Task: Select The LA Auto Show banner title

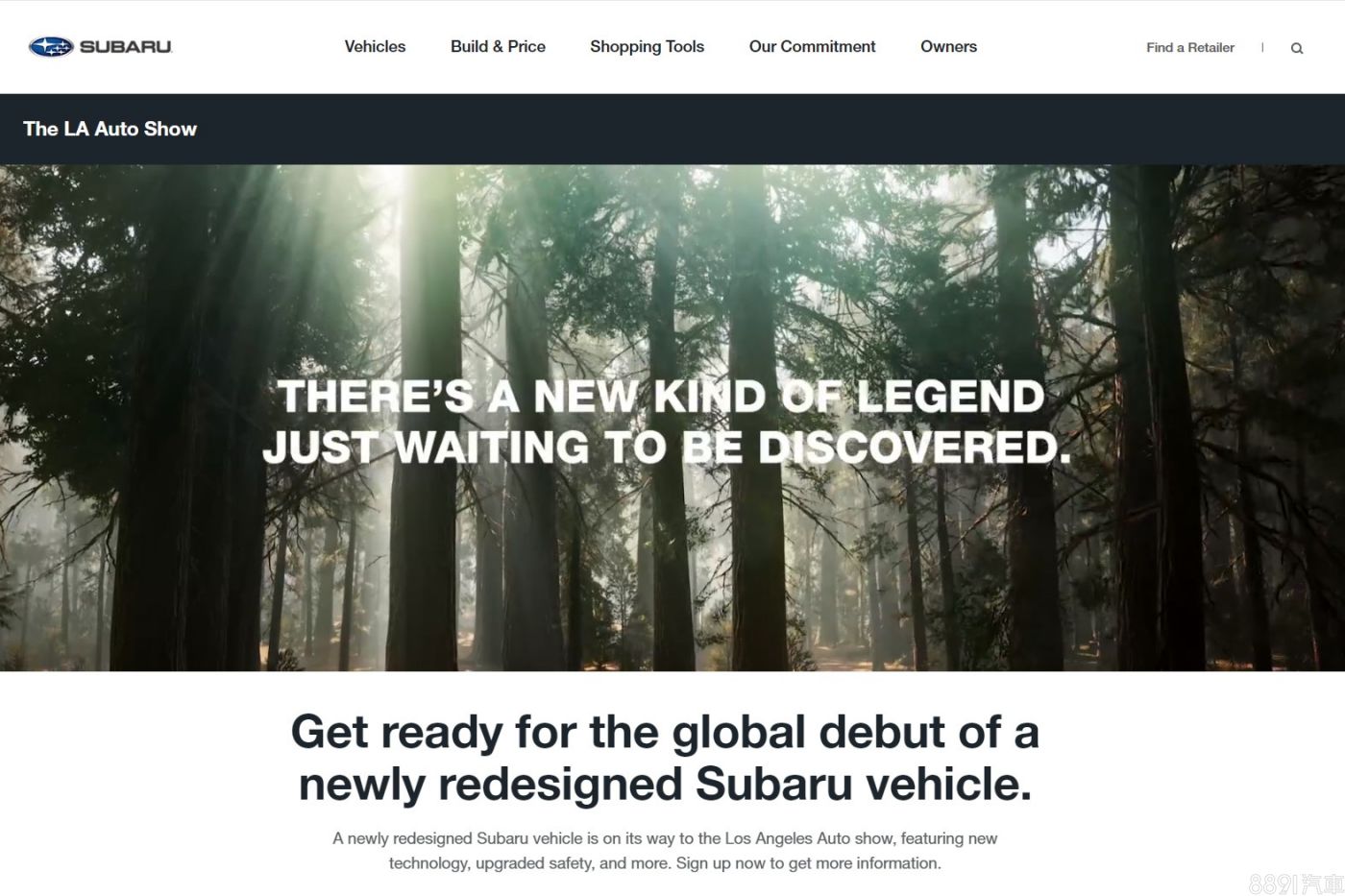Action: pos(110,129)
